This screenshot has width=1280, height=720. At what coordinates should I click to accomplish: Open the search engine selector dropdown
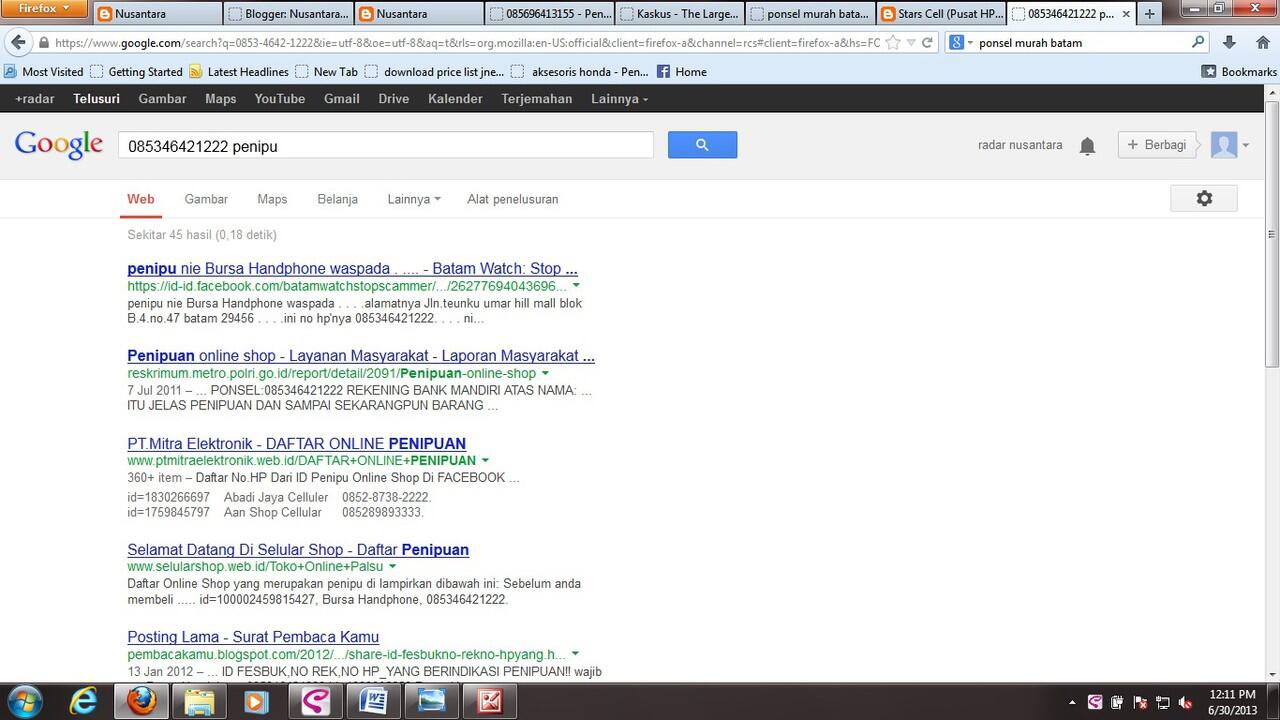point(960,43)
